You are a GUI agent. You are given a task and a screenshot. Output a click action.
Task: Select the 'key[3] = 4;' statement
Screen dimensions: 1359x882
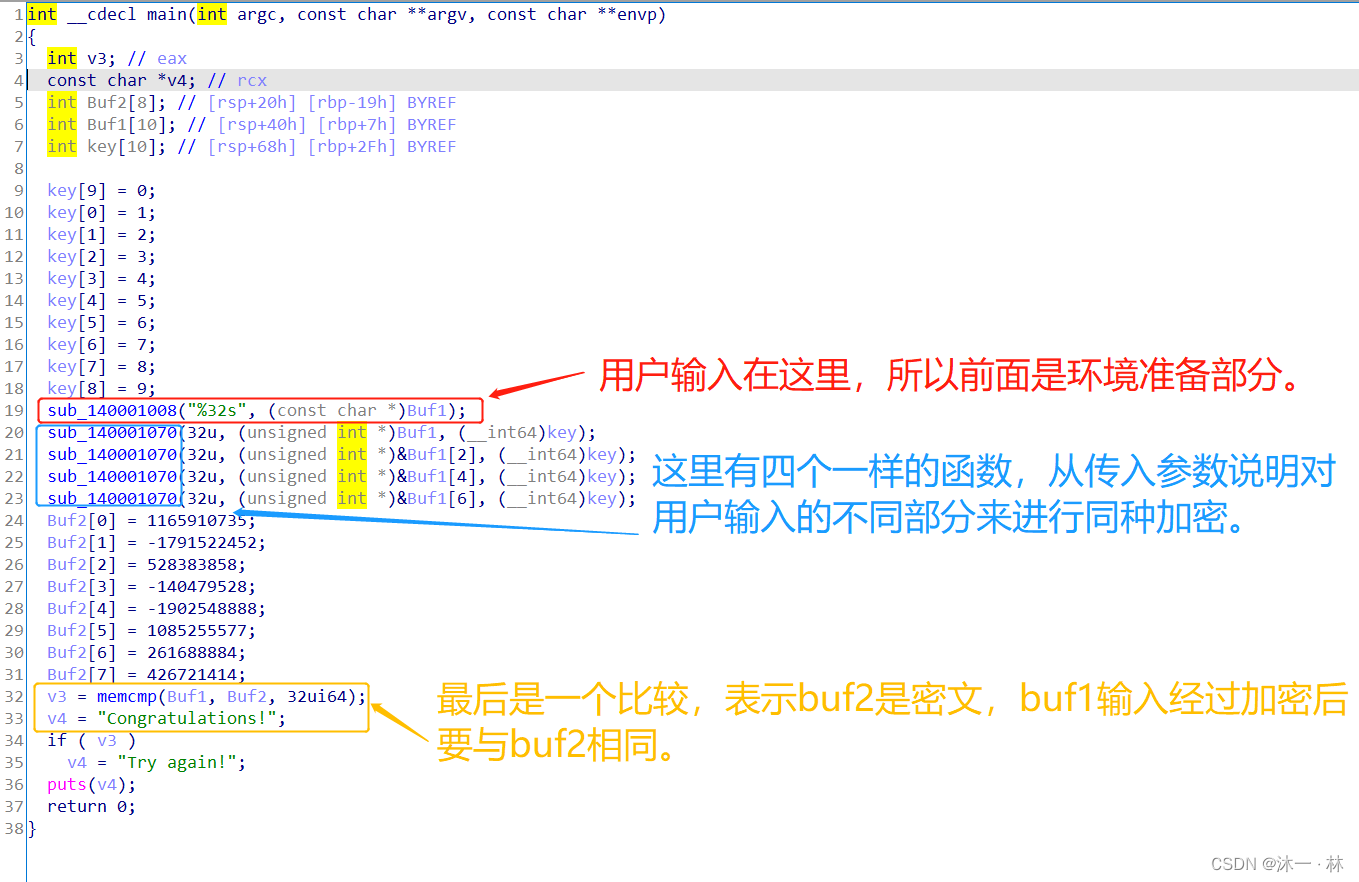[x=102, y=278]
